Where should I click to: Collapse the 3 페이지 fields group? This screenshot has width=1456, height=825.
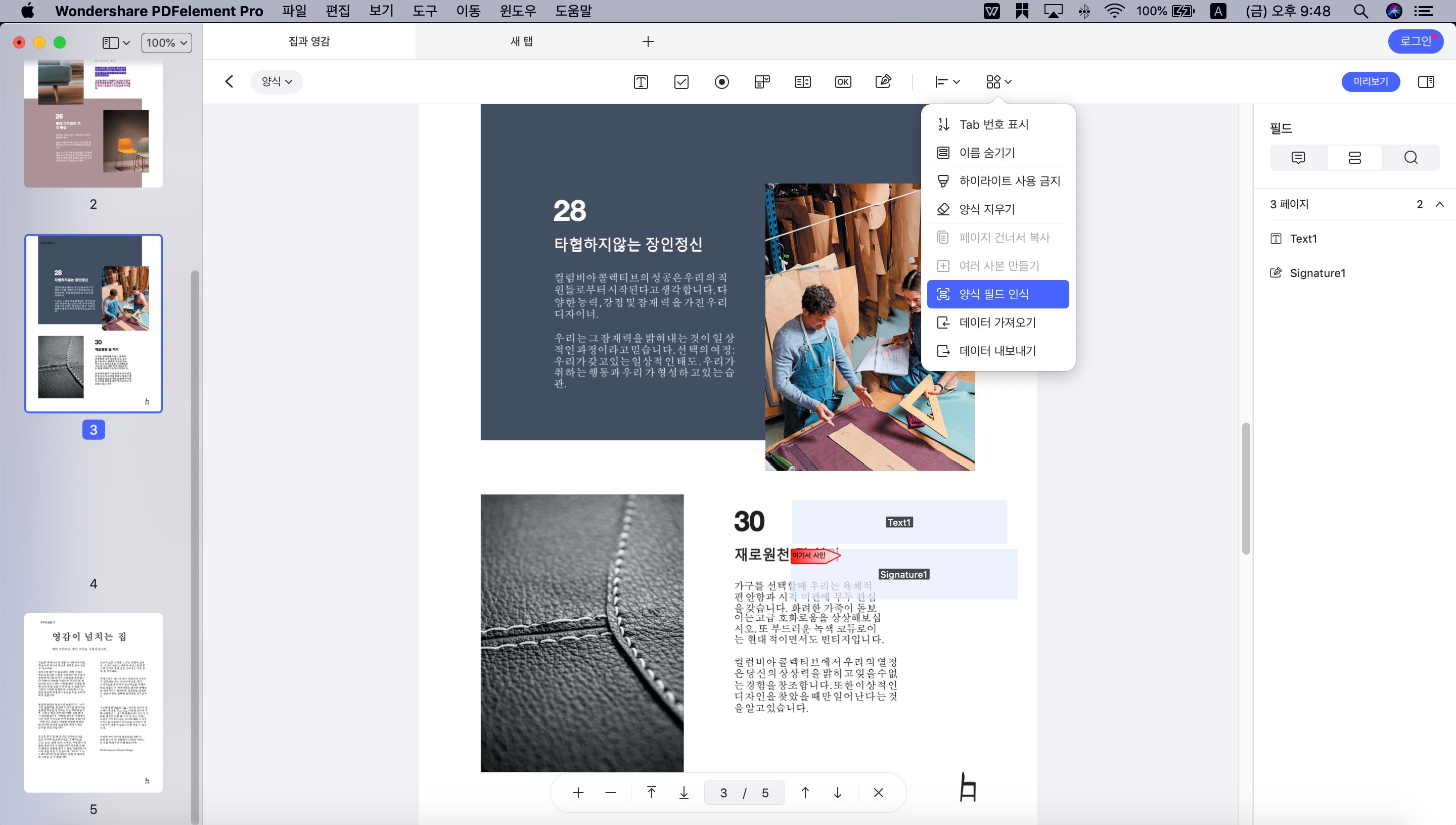(x=1439, y=204)
